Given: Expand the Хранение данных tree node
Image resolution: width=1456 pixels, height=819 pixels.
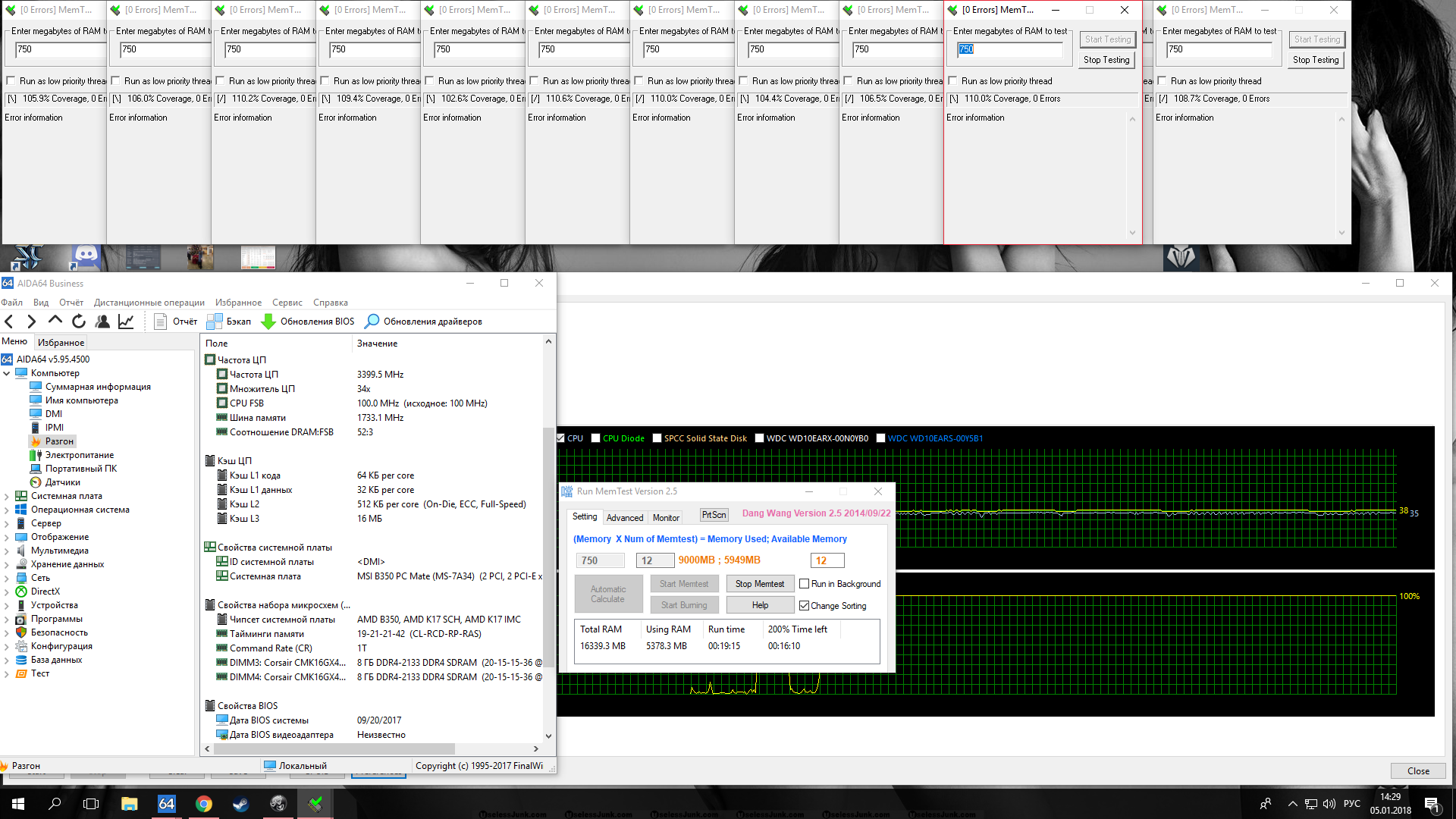Looking at the screenshot, I should point(7,565).
